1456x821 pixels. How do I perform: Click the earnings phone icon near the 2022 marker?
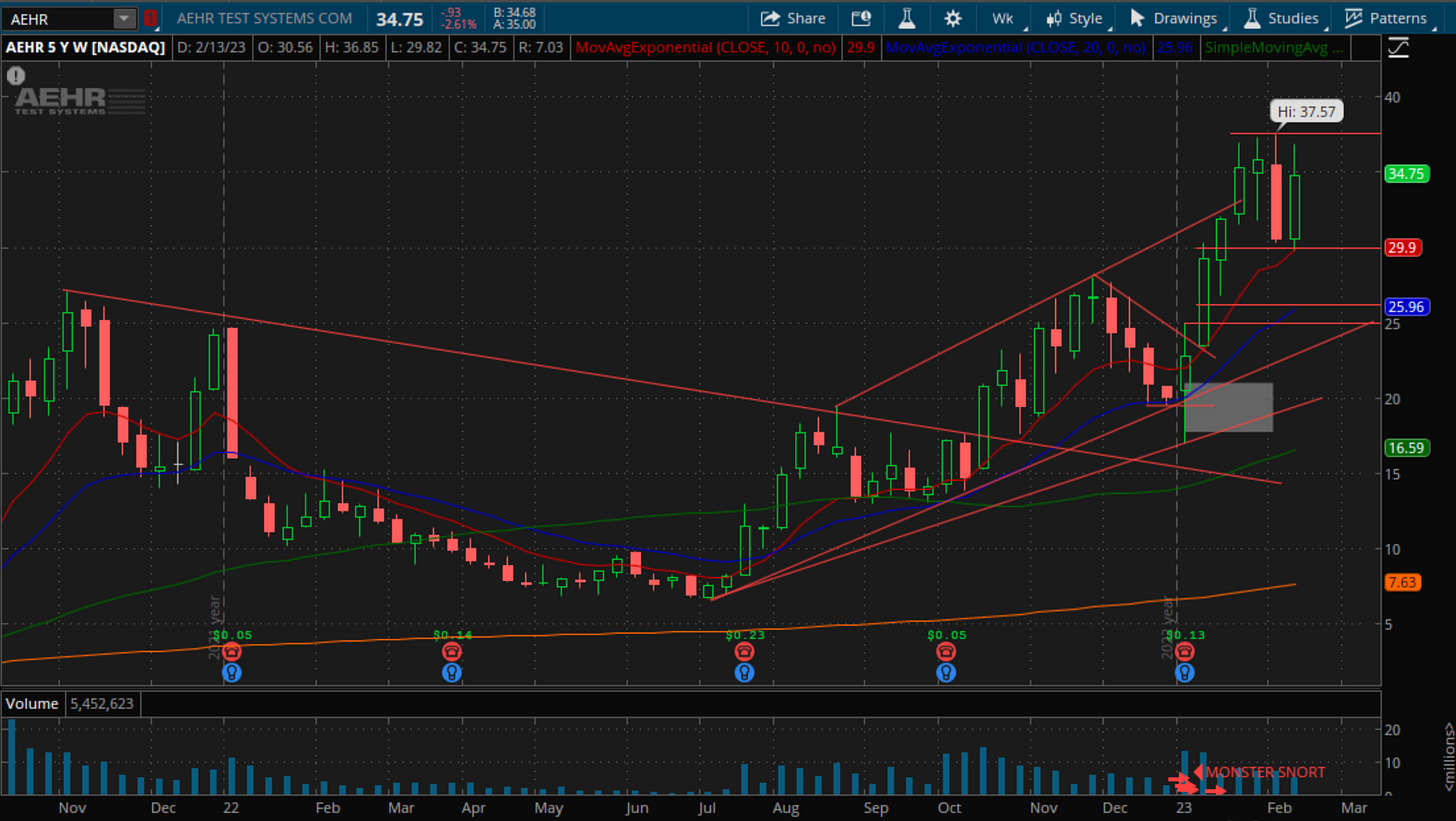click(232, 652)
